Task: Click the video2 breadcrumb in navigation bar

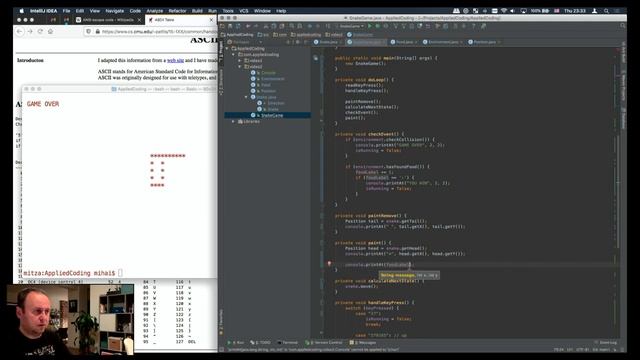Action: [x=334, y=35]
